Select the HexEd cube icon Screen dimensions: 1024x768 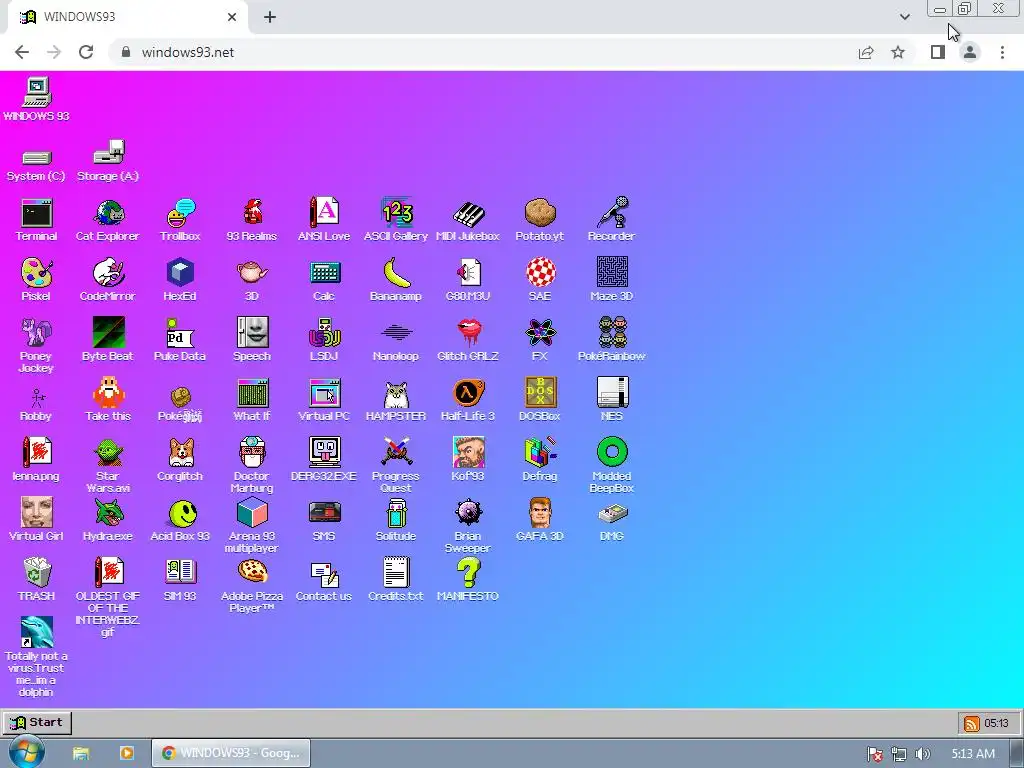coord(180,280)
